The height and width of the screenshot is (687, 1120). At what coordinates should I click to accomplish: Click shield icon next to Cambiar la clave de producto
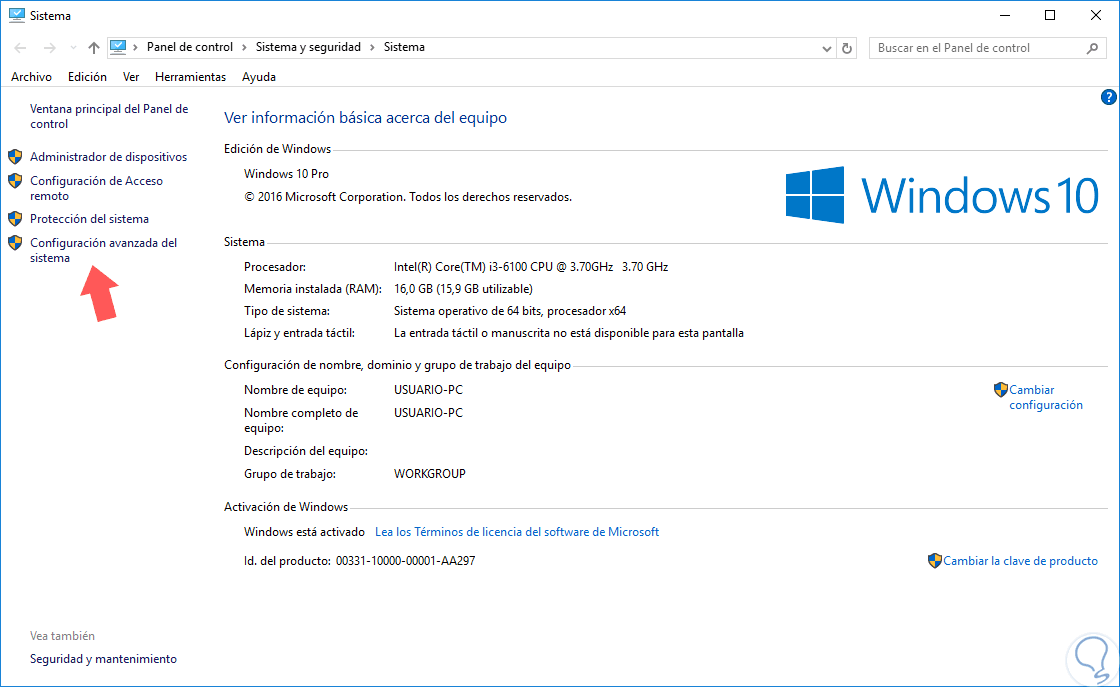point(934,561)
